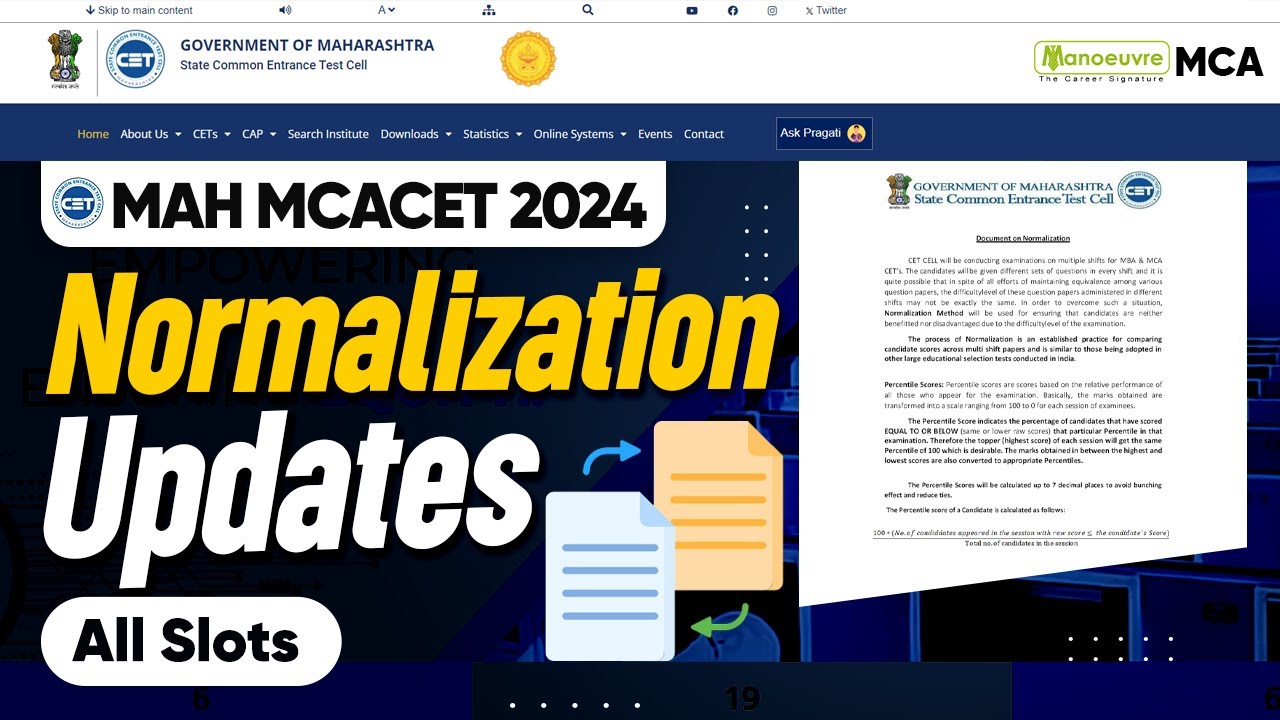Expand the CETs menu
Viewport: 1280px width, 720px height.
click(212, 134)
